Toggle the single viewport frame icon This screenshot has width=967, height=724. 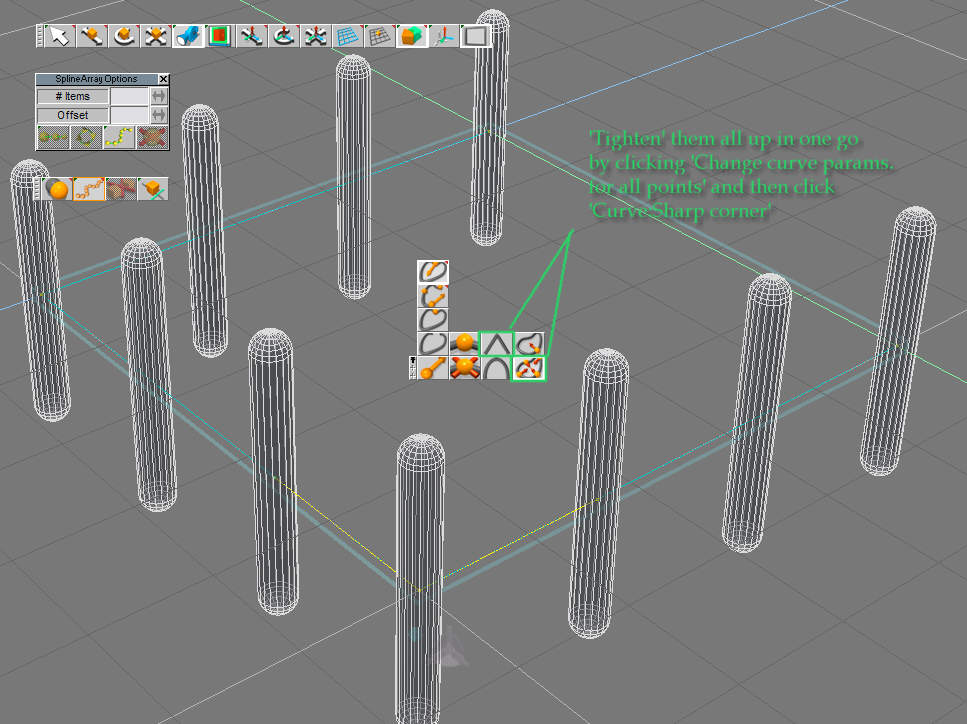(x=476, y=37)
